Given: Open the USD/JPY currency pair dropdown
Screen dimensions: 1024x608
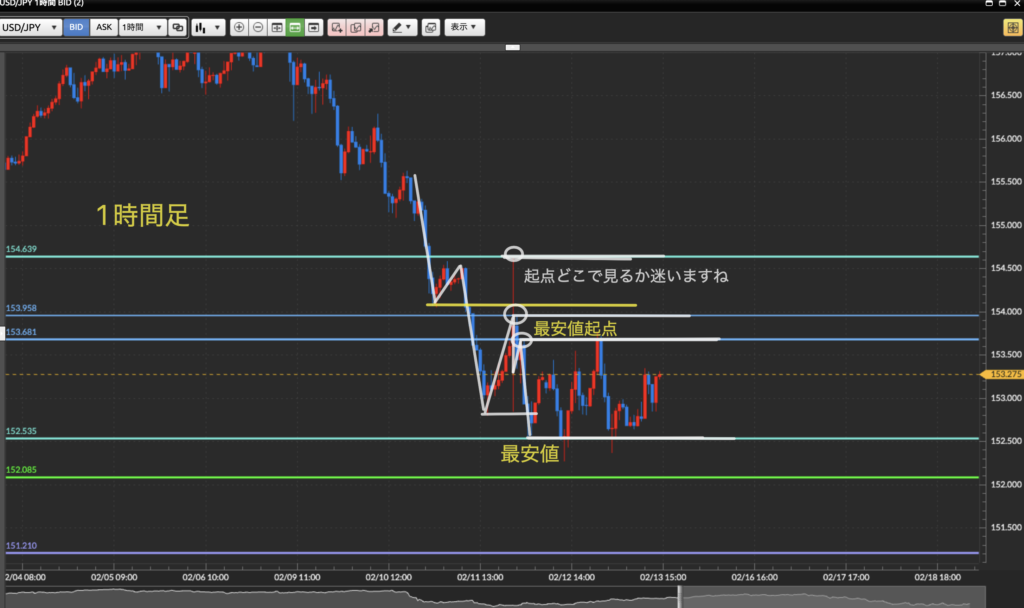Looking at the screenshot, I should (x=31, y=28).
